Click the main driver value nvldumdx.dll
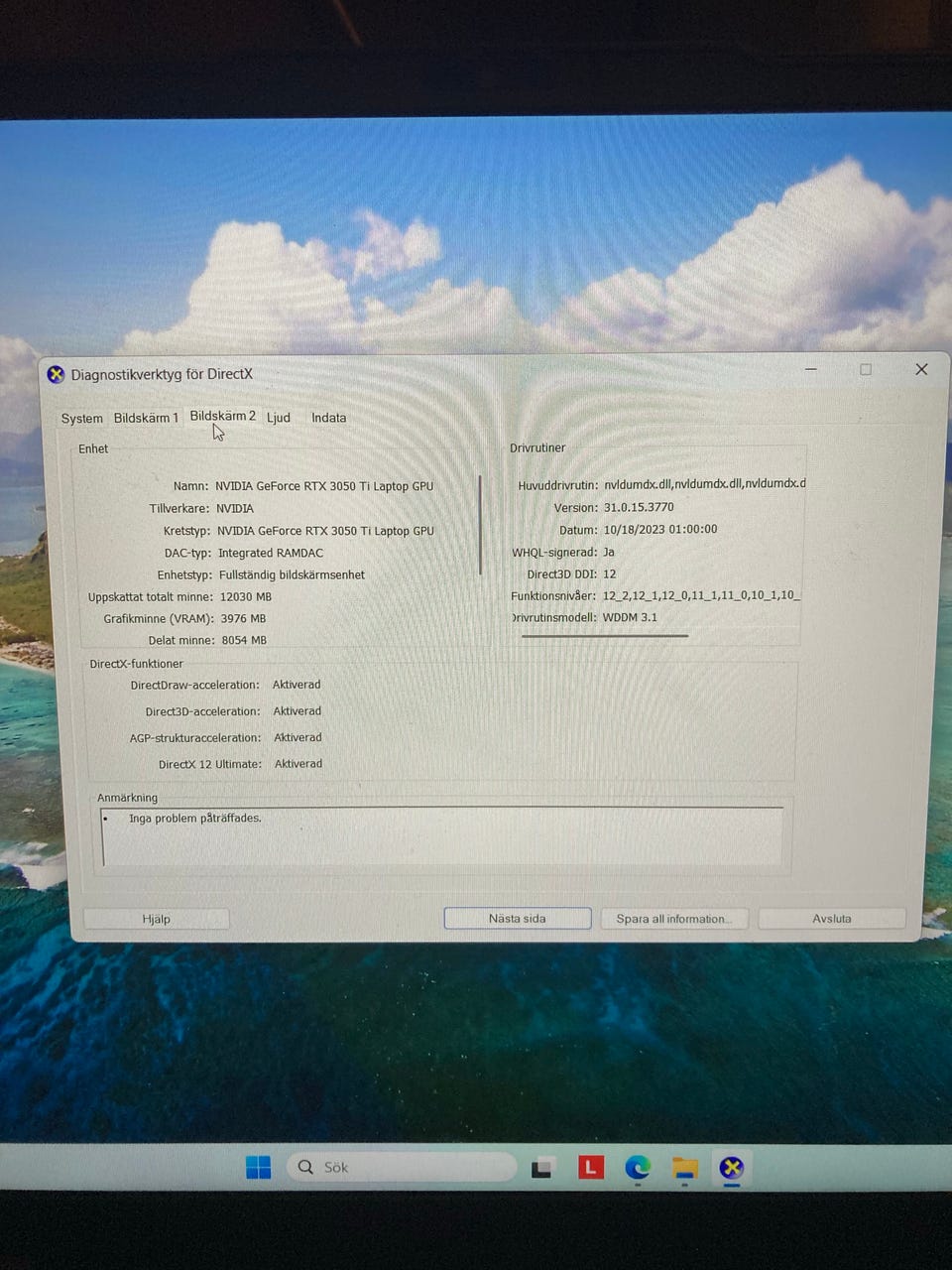Image resolution: width=952 pixels, height=1270 pixels. pyautogui.click(x=704, y=484)
